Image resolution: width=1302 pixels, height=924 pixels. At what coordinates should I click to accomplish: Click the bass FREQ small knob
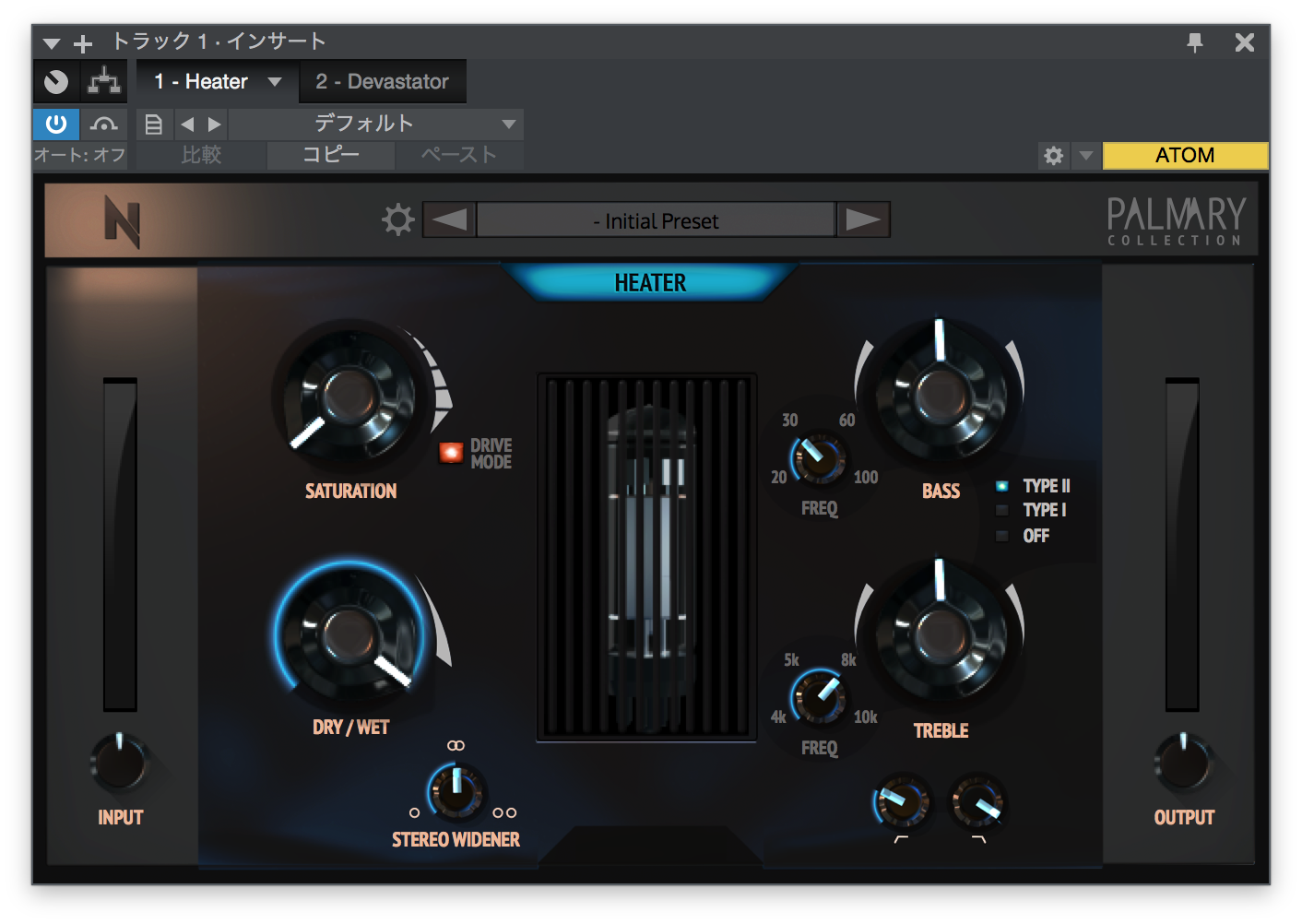(818, 457)
